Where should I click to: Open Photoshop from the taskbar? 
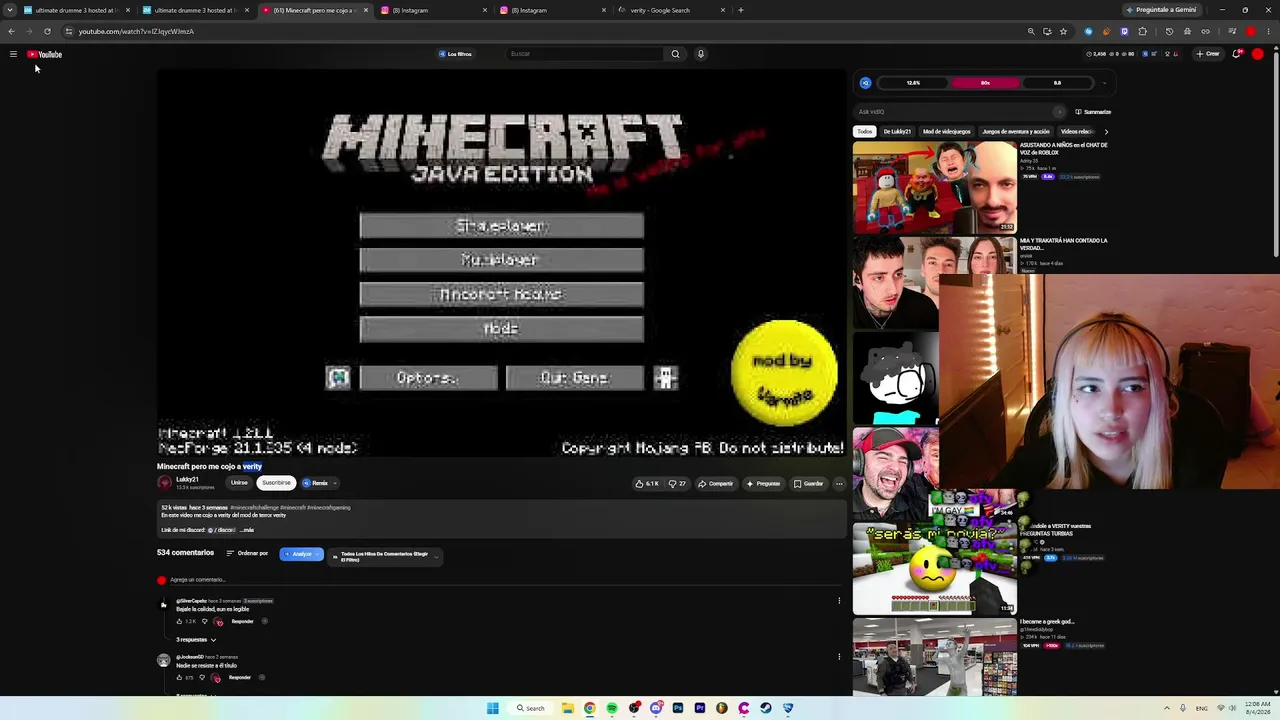coord(678,708)
